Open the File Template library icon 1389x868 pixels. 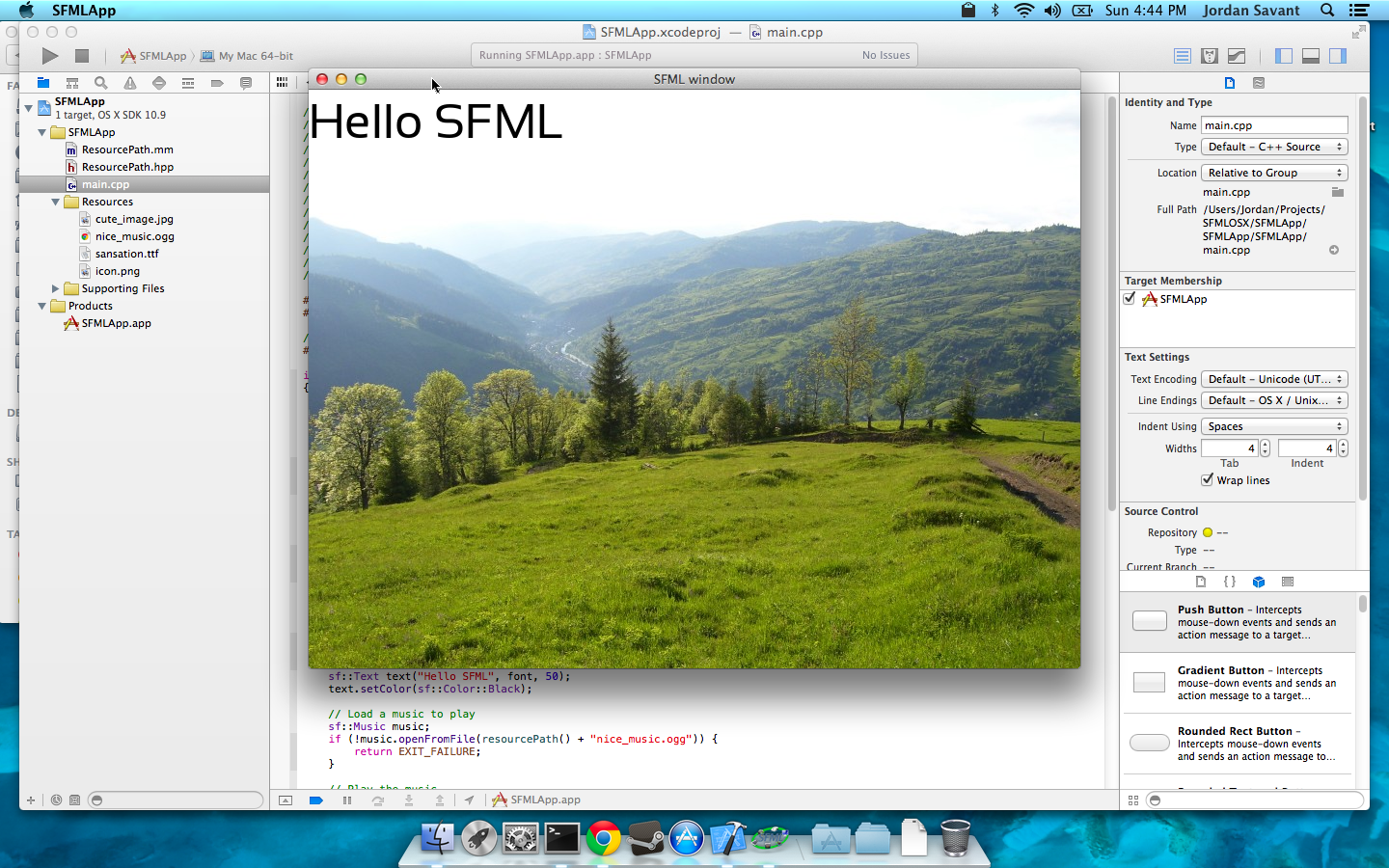pos(1201,582)
